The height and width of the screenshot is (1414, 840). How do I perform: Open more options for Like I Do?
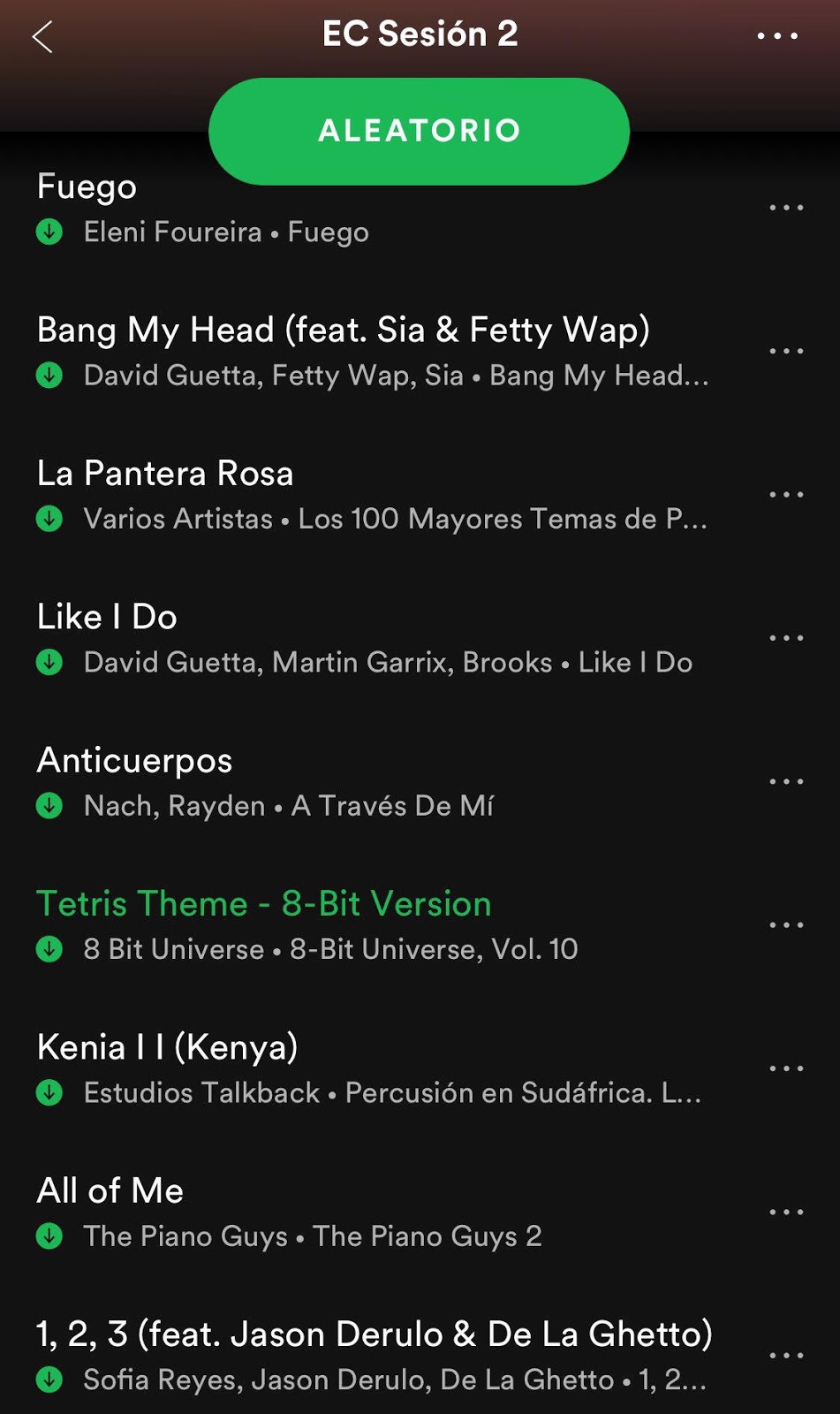point(786,638)
